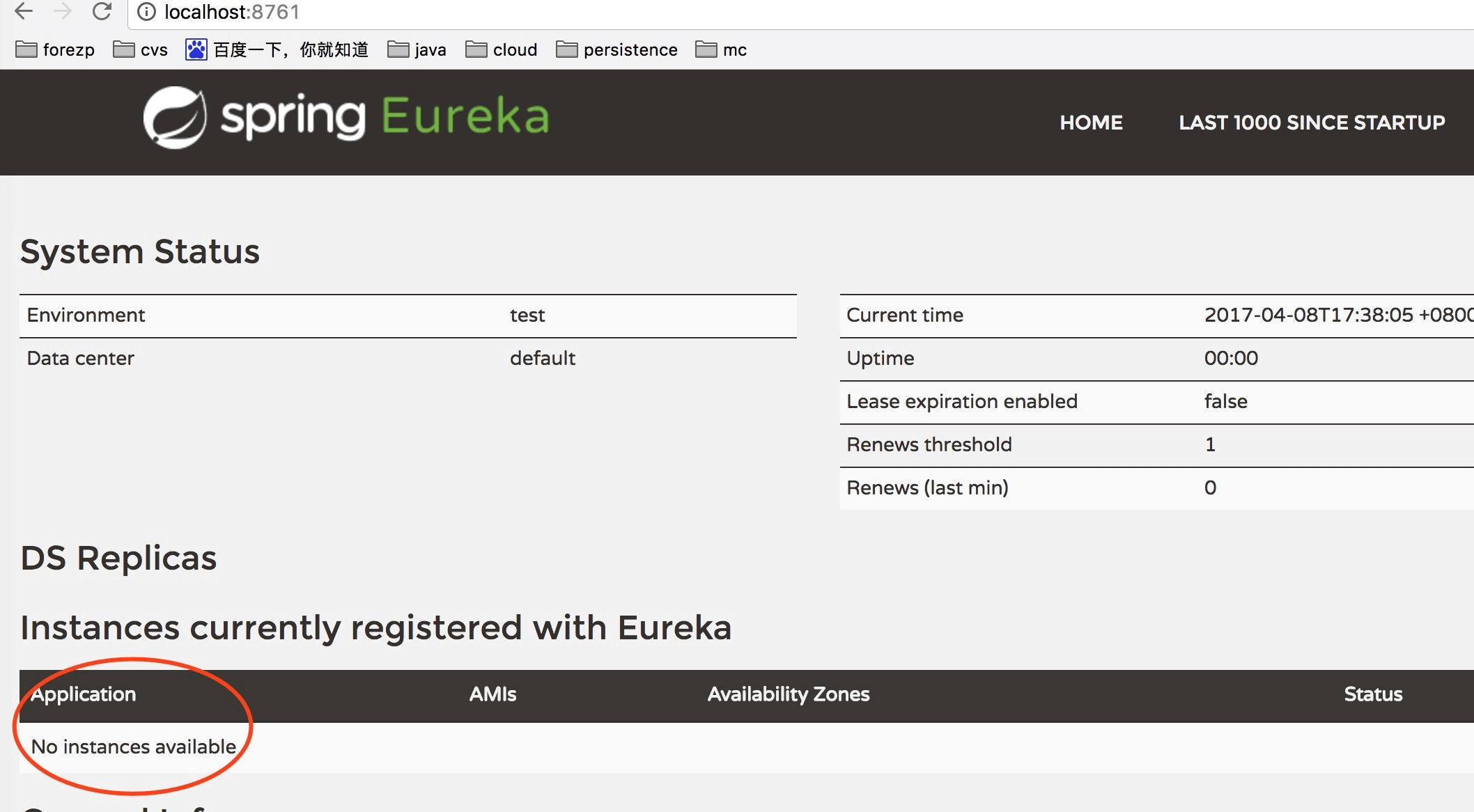Click the browser back arrow
This screenshot has height=812, width=1474.
(x=24, y=11)
